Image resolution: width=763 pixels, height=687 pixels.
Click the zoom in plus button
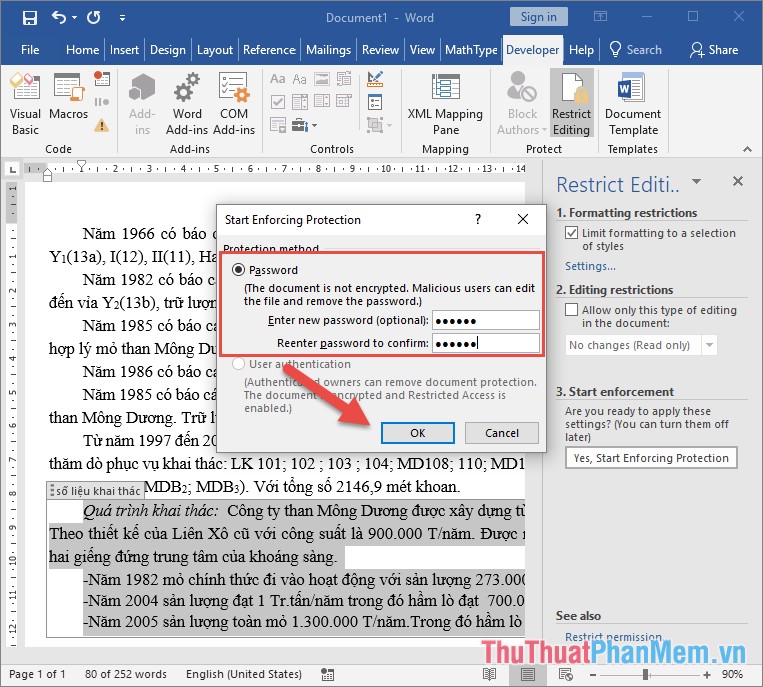pyautogui.click(x=707, y=675)
